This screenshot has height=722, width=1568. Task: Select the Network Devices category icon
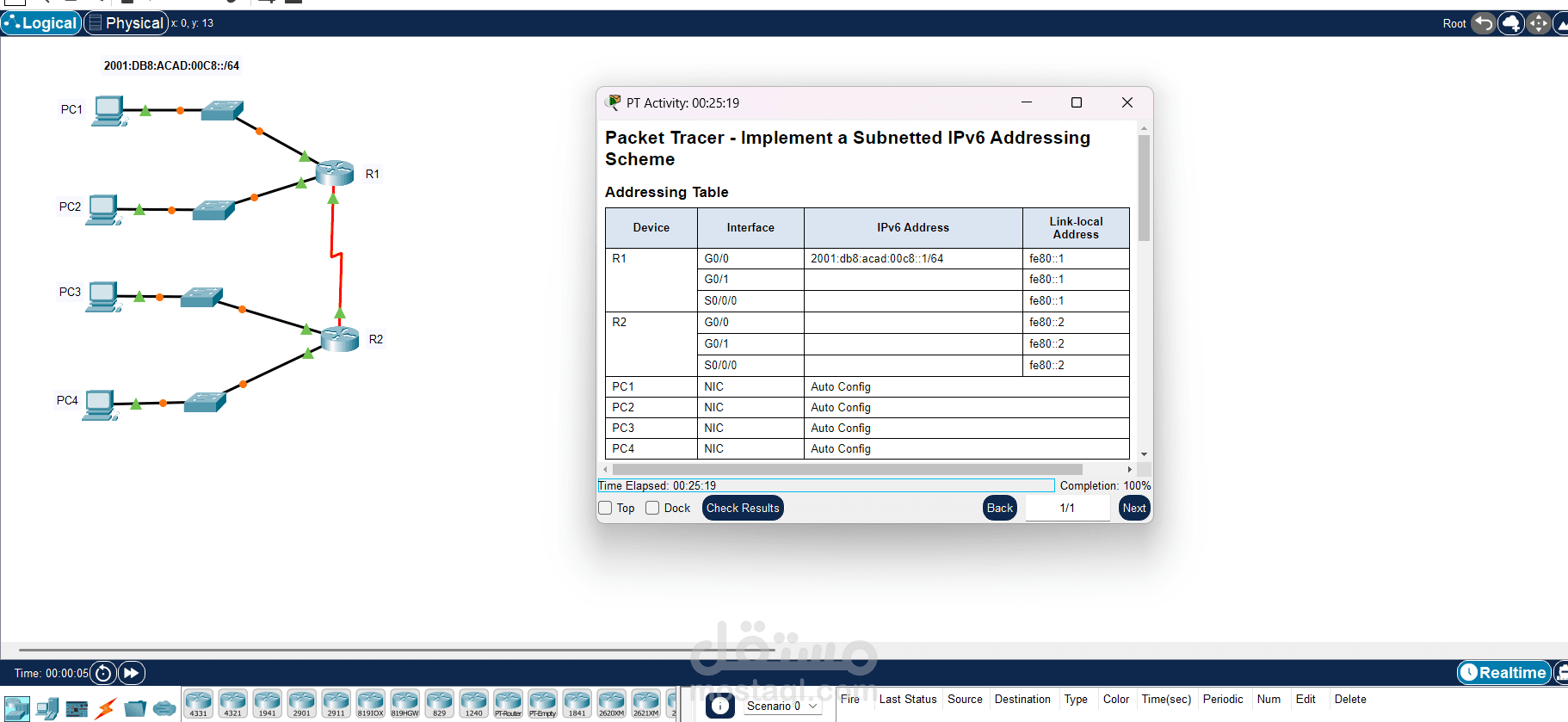click(17, 708)
